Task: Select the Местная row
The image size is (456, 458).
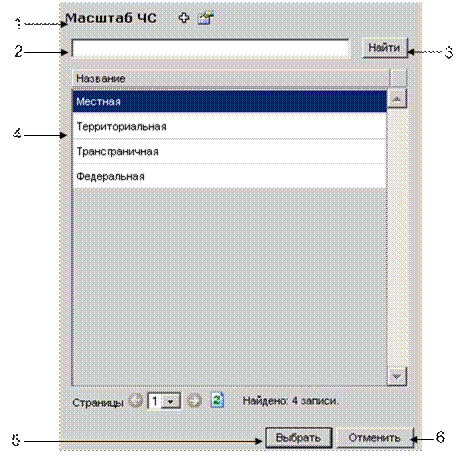Action: coord(229,101)
